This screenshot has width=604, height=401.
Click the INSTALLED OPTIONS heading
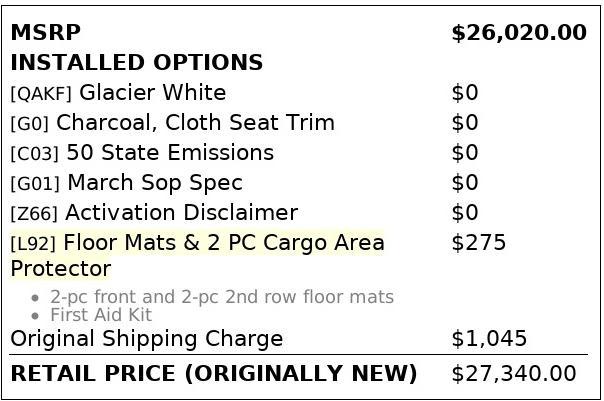point(136,63)
